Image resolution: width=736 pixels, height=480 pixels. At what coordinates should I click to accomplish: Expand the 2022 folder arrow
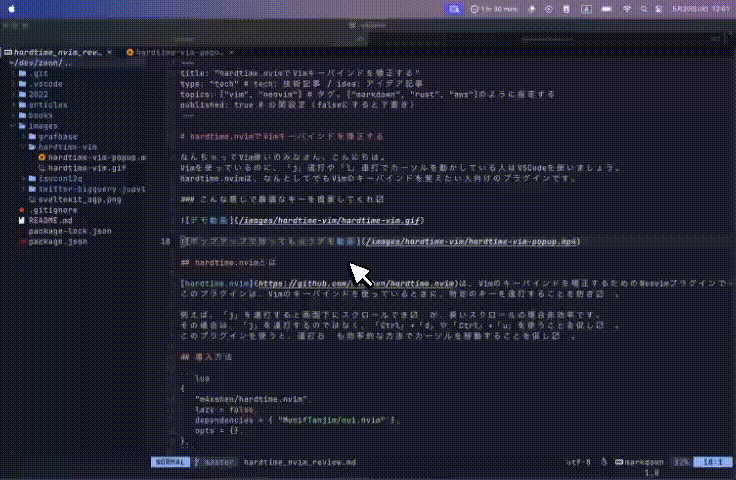tap(13, 95)
